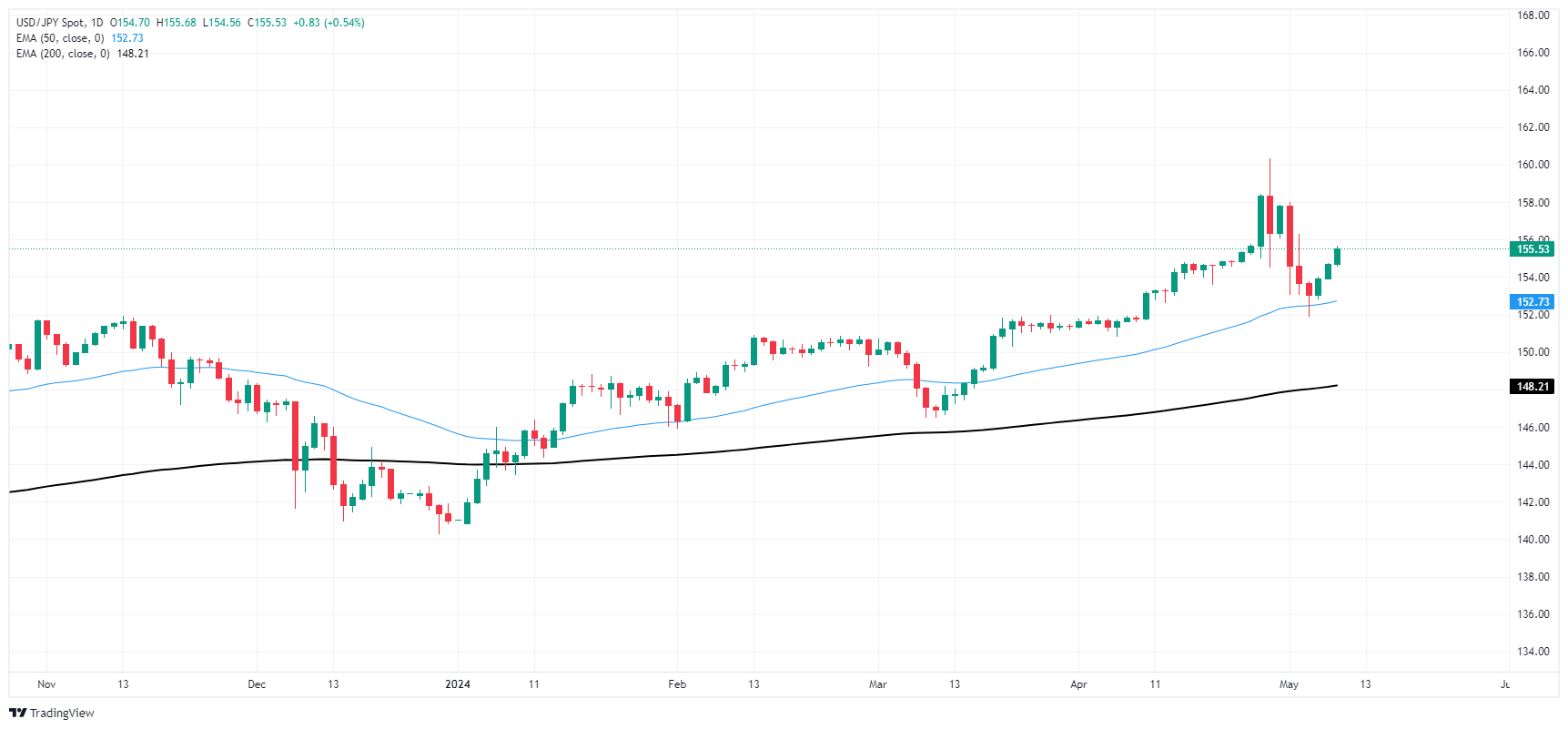Click the Apr label on the time axis
This screenshot has height=729, width=1568.
pyautogui.click(x=1078, y=684)
